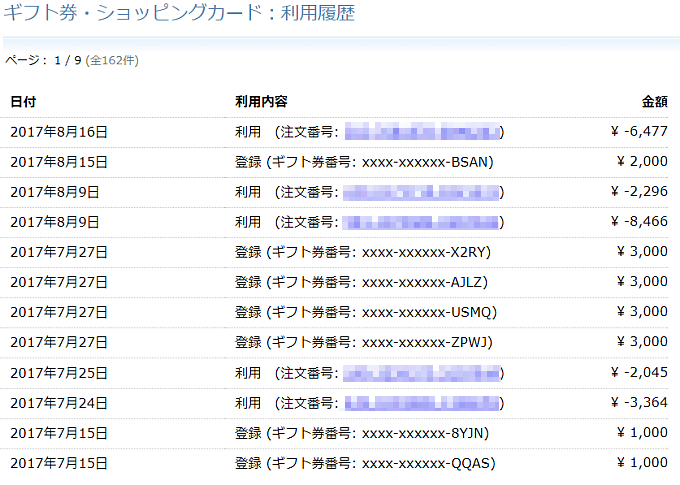Select date 2017年7月24日
The width and height of the screenshot is (680, 485).
[59, 403]
